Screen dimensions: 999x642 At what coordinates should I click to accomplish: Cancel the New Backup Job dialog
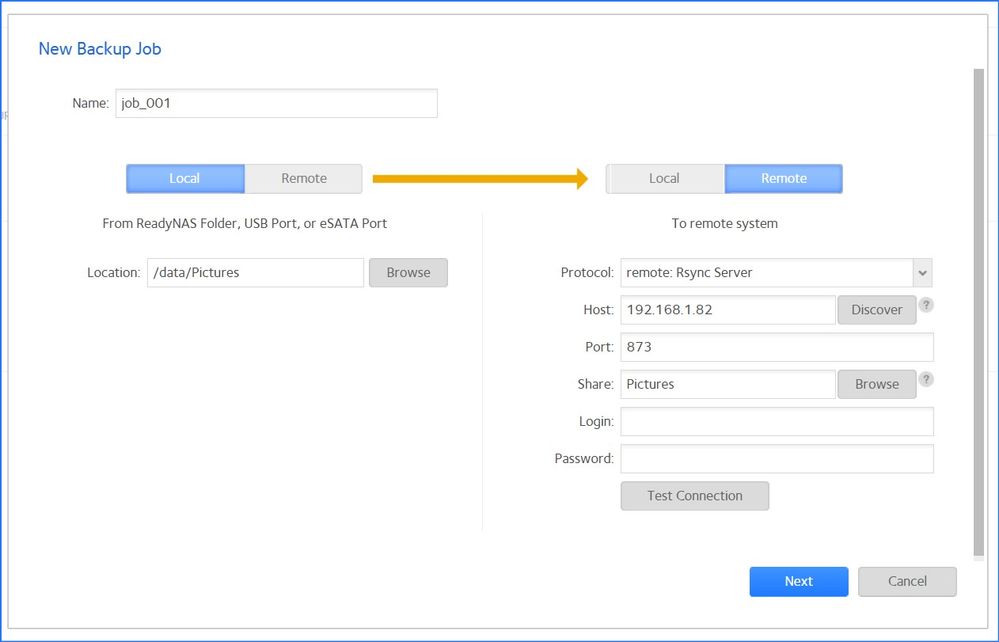pyautogui.click(x=906, y=581)
